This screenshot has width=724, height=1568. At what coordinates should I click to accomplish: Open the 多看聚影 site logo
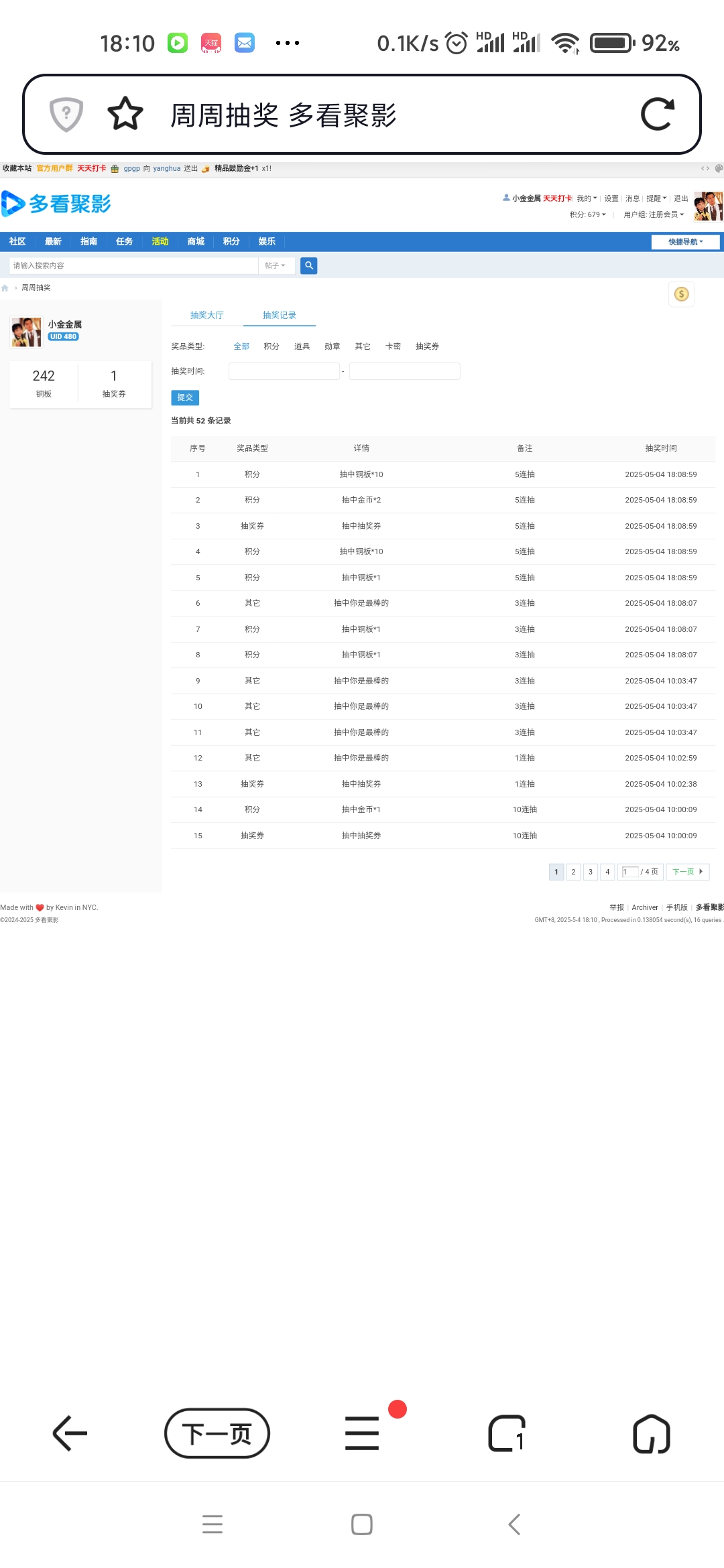click(56, 204)
